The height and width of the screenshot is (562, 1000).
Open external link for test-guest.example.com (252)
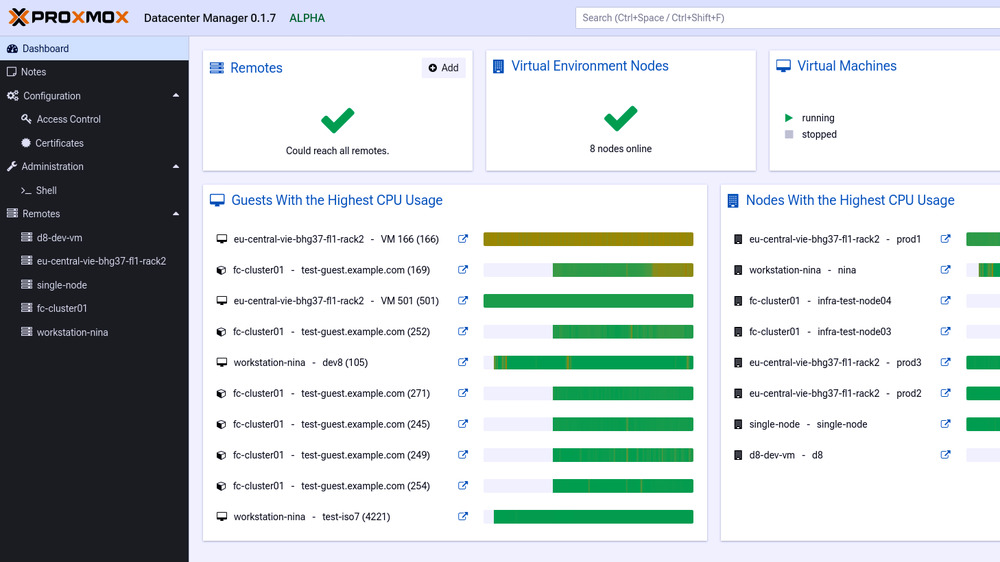(x=463, y=331)
